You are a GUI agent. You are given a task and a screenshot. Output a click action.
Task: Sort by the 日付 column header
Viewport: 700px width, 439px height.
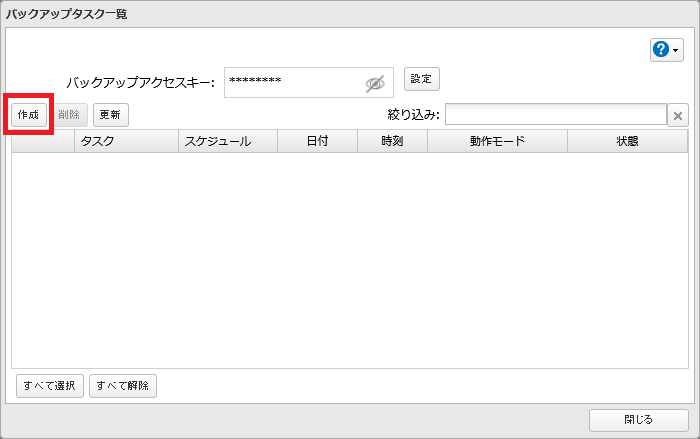pos(317,141)
